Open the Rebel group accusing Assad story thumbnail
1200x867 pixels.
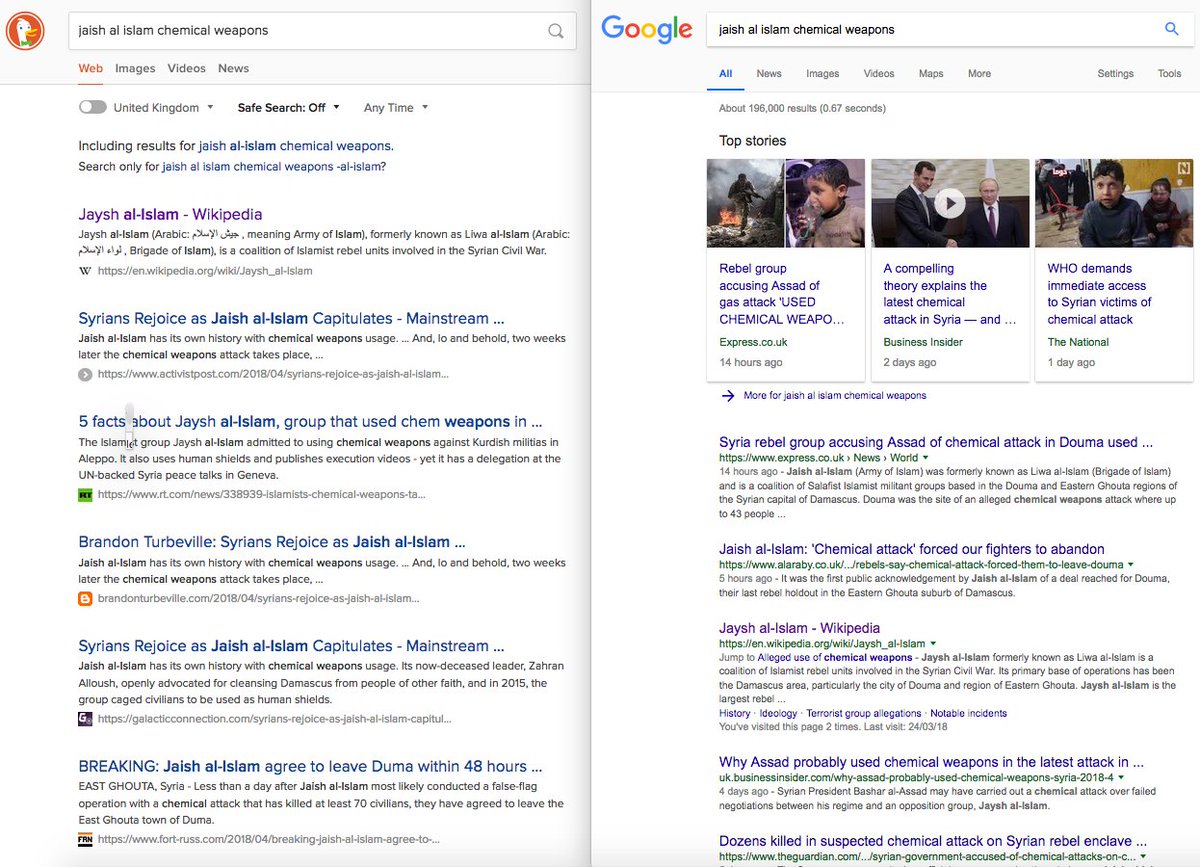(786, 203)
